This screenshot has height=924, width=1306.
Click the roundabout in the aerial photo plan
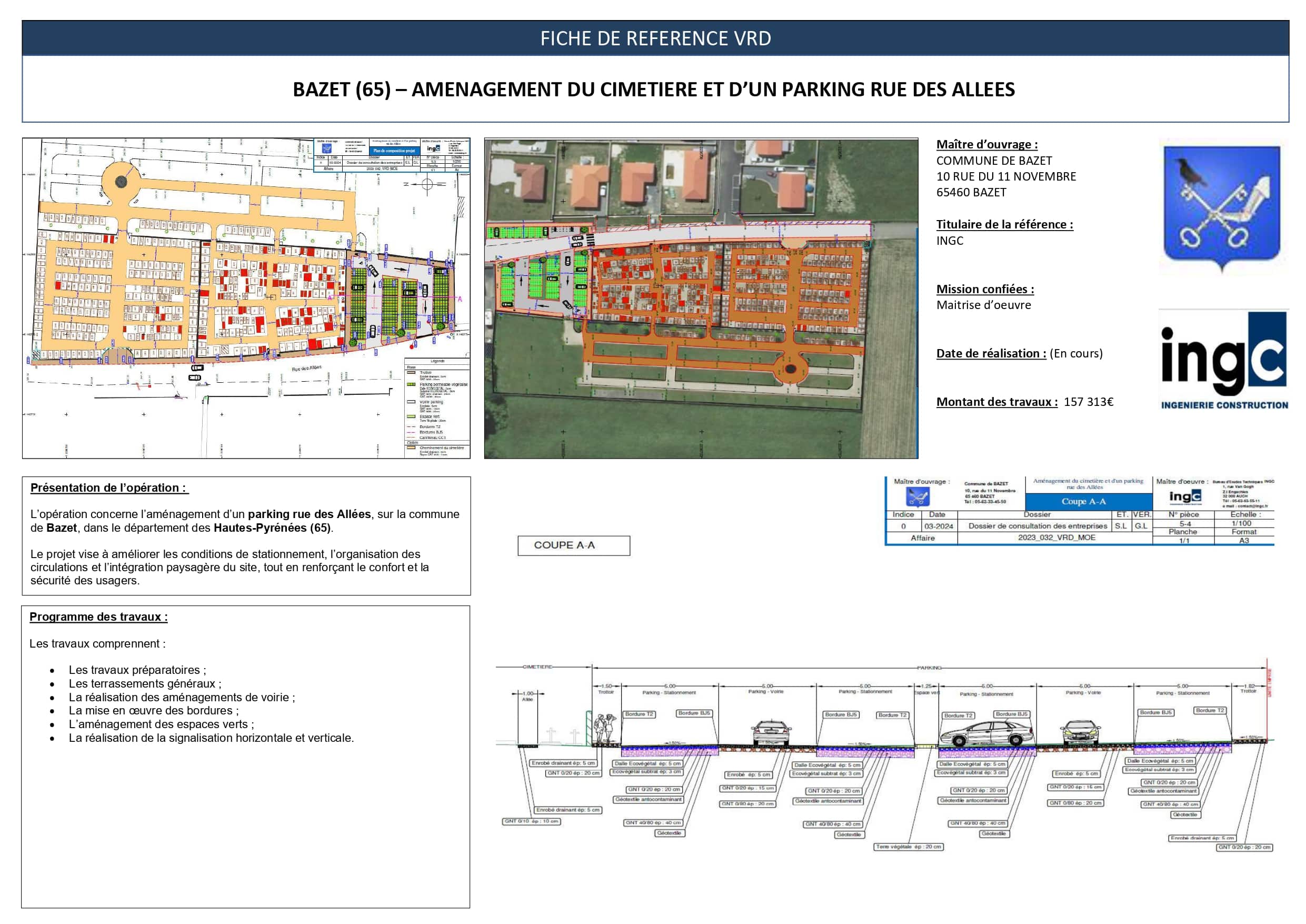click(790, 368)
